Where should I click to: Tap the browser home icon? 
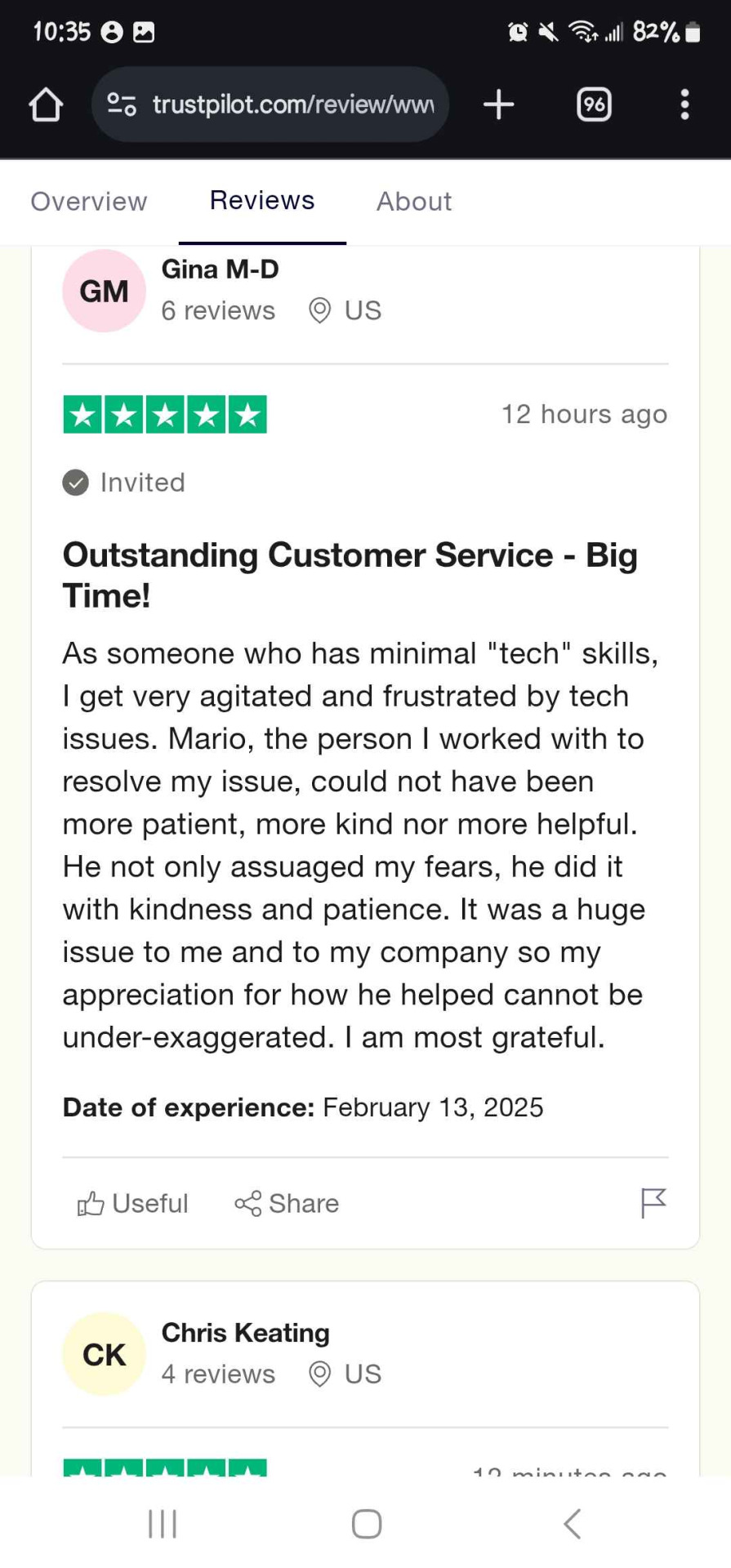click(46, 105)
